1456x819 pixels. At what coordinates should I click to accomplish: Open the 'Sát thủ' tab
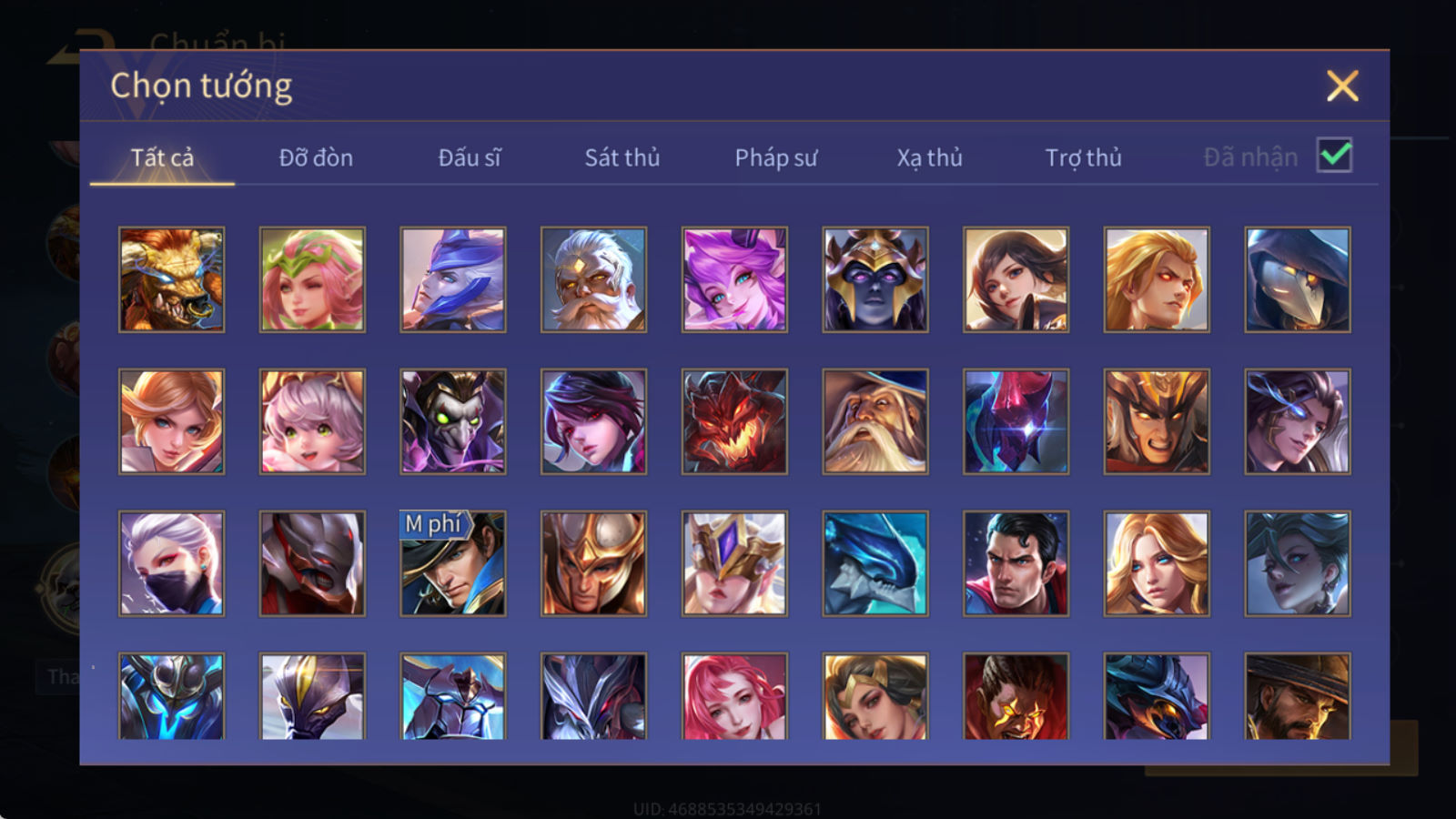click(x=622, y=157)
